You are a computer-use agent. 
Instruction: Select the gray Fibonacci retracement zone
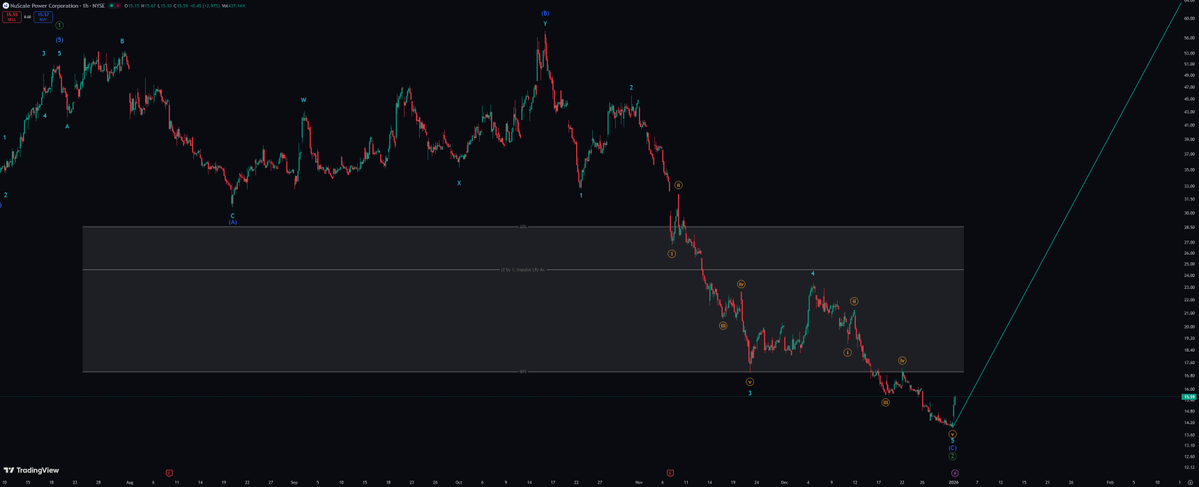[x=522, y=299]
